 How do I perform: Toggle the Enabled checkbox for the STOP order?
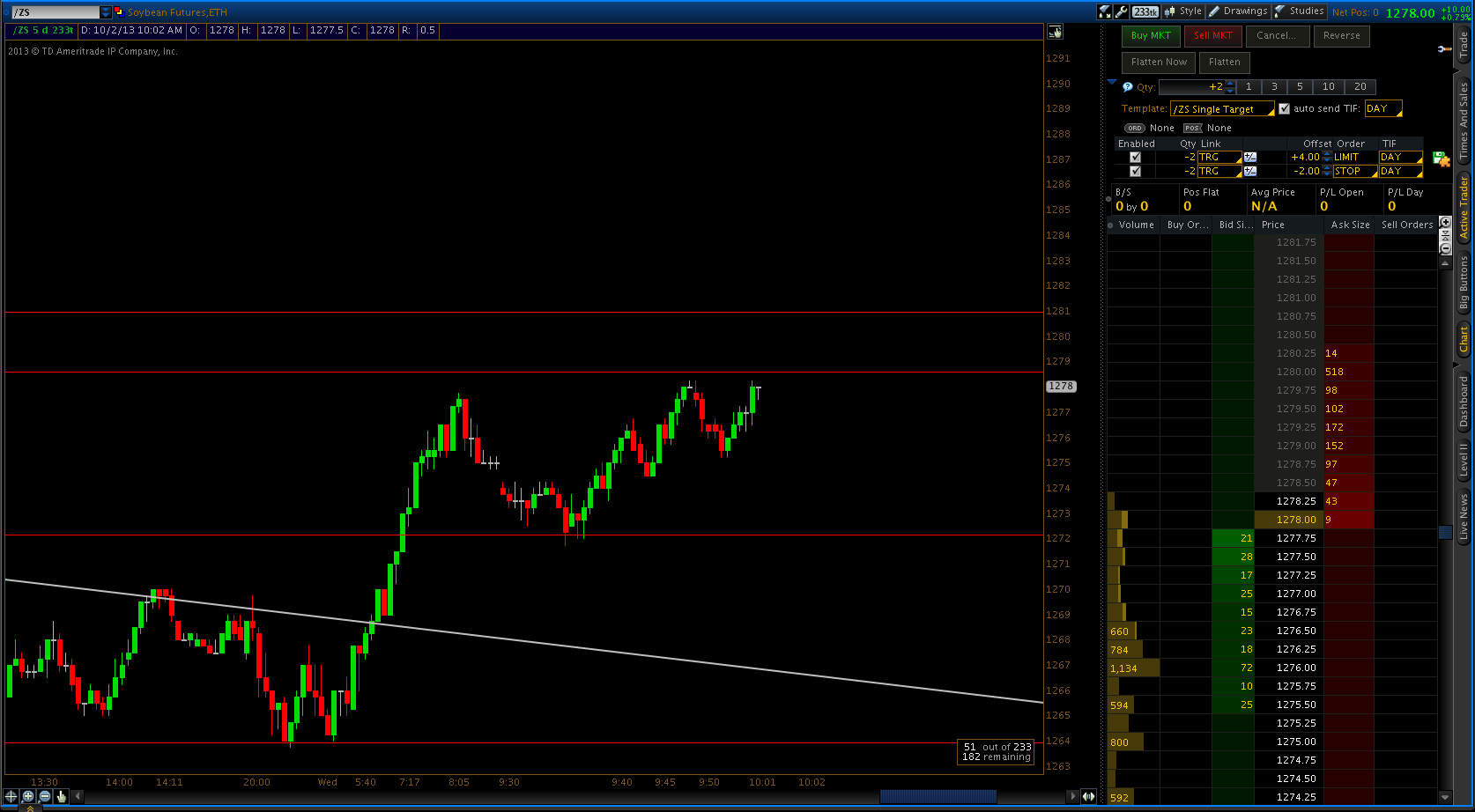1135,172
